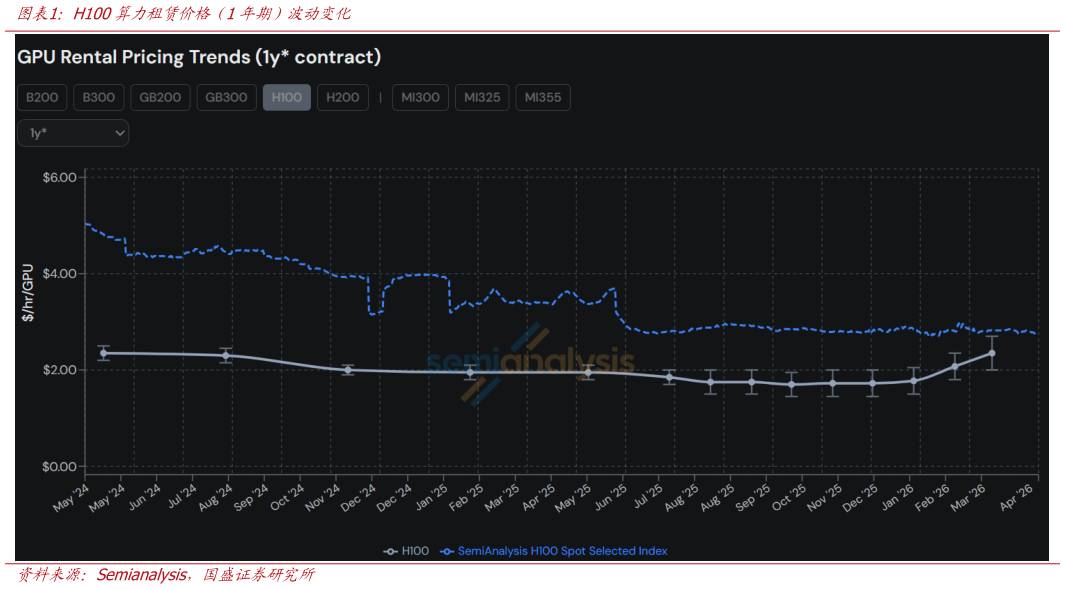Click the H100 data point near Aug '24
This screenshot has height=589, width=1065.
(226, 355)
